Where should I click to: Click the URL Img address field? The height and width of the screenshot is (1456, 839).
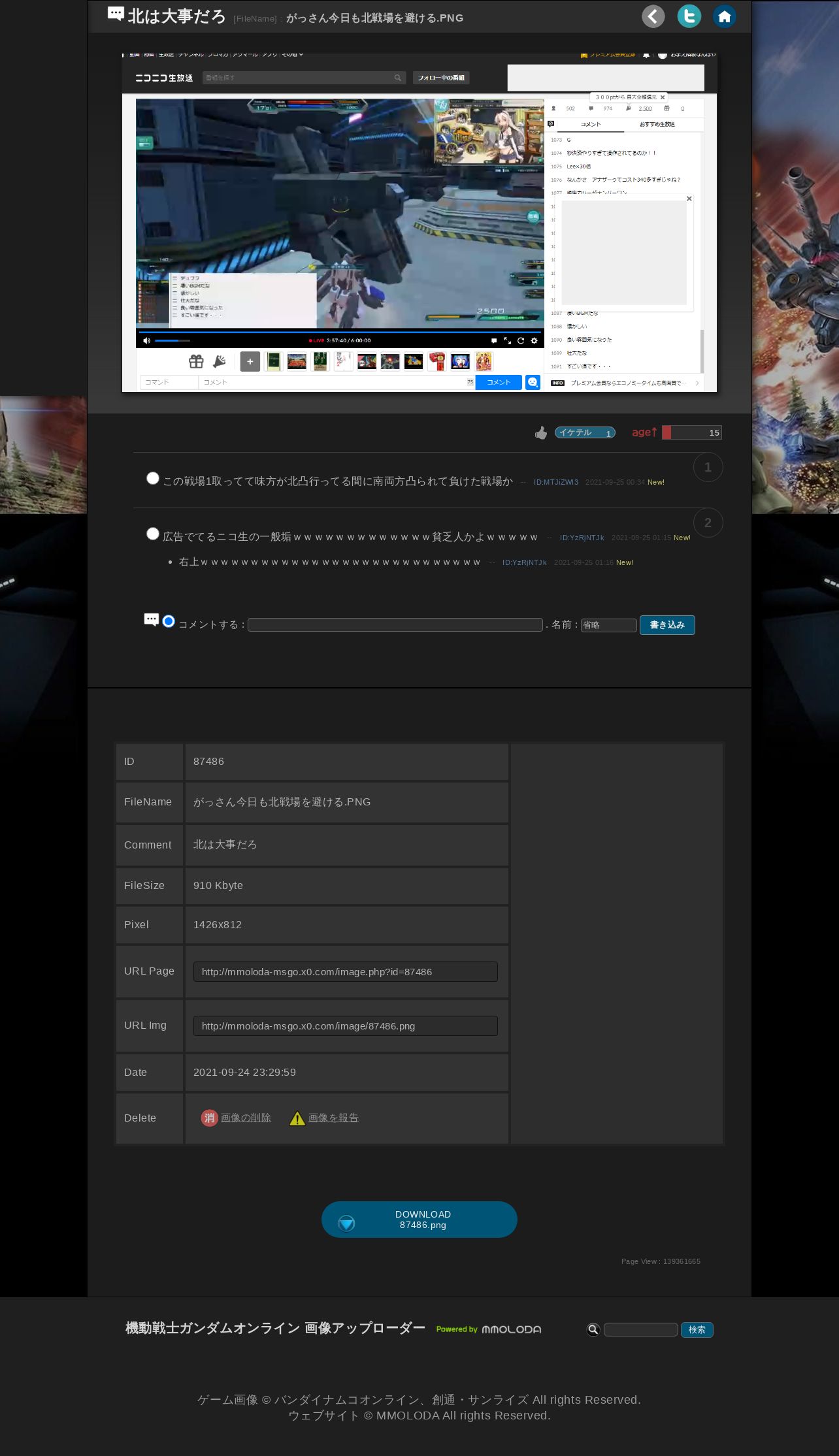[346, 1026]
